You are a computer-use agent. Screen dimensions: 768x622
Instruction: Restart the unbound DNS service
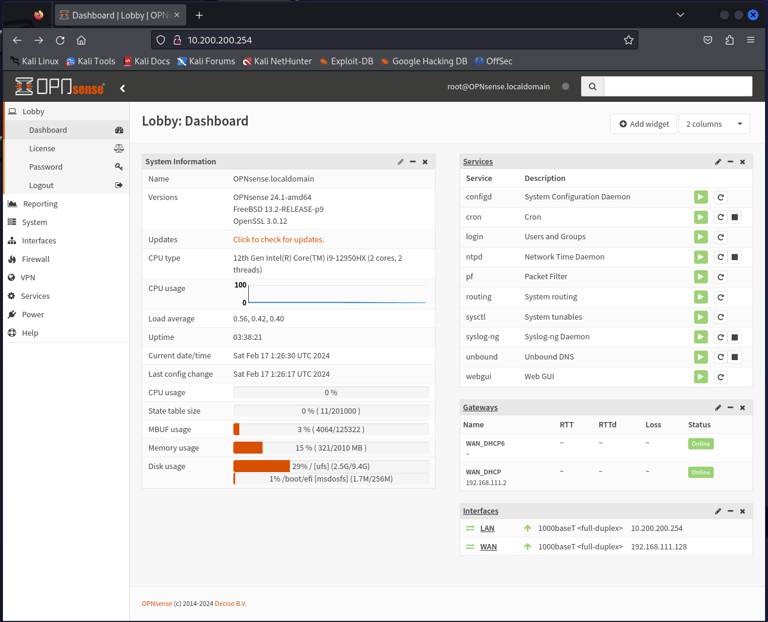pyautogui.click(x=720, y=357)
